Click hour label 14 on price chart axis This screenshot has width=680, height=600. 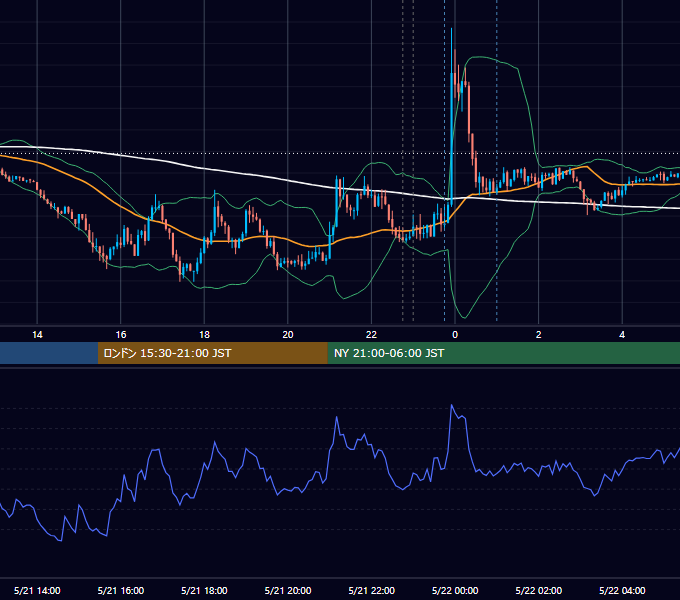coord(37,335)
